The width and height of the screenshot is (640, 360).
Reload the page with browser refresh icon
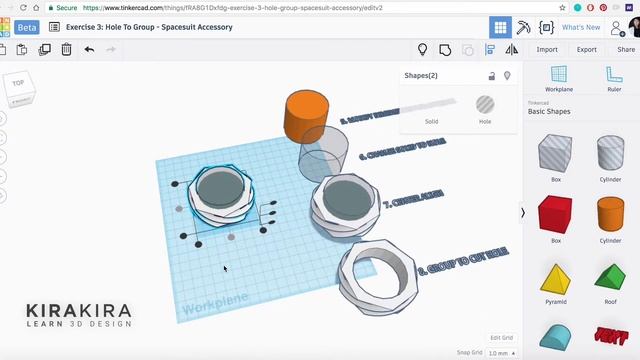[23, 8]
